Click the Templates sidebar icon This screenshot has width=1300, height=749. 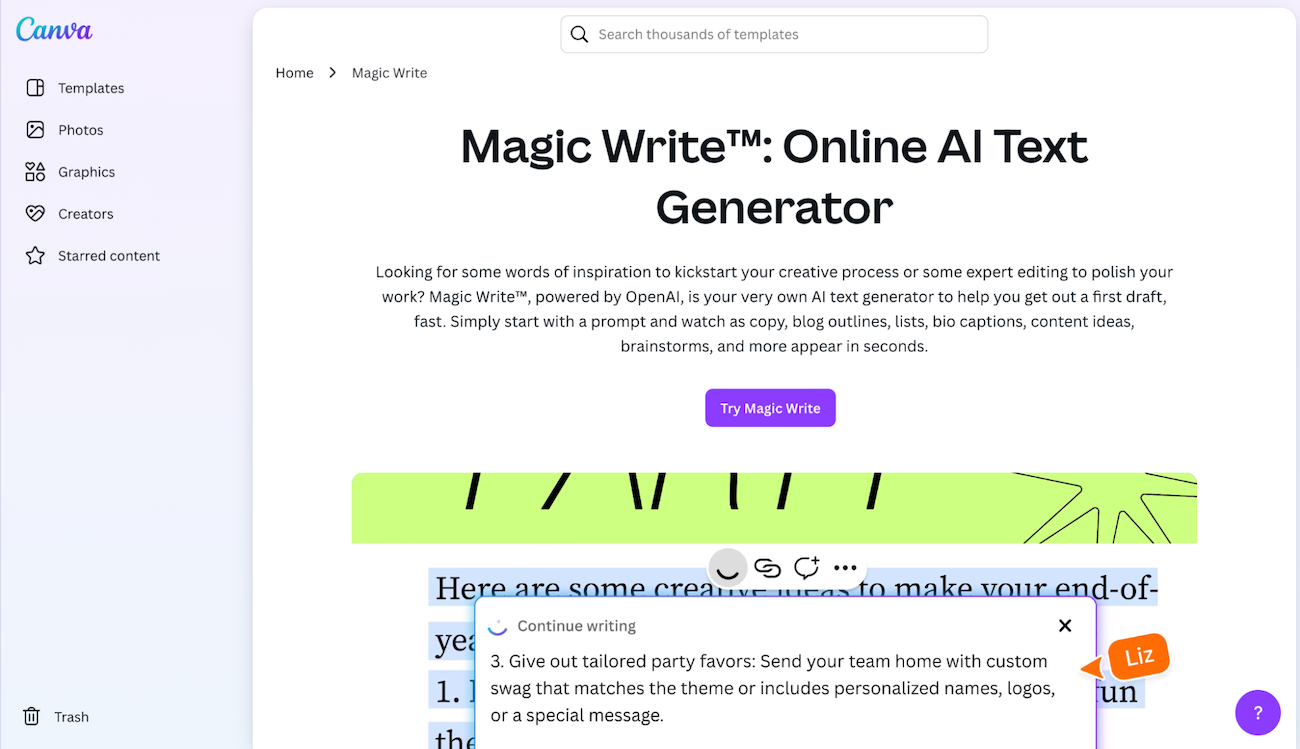click(35, 88)
